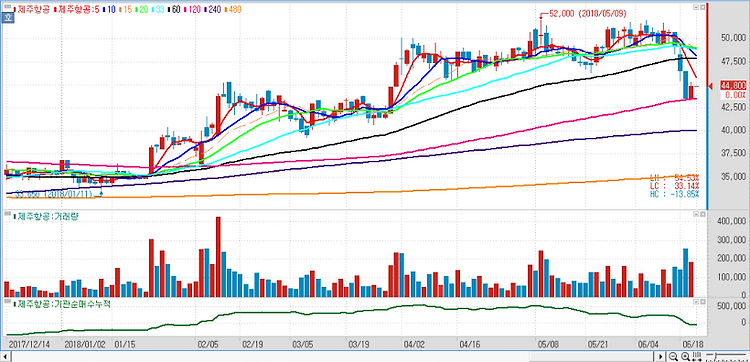Click the scrollbar right arrow
The image size is (750, 362).
point(661,357)
